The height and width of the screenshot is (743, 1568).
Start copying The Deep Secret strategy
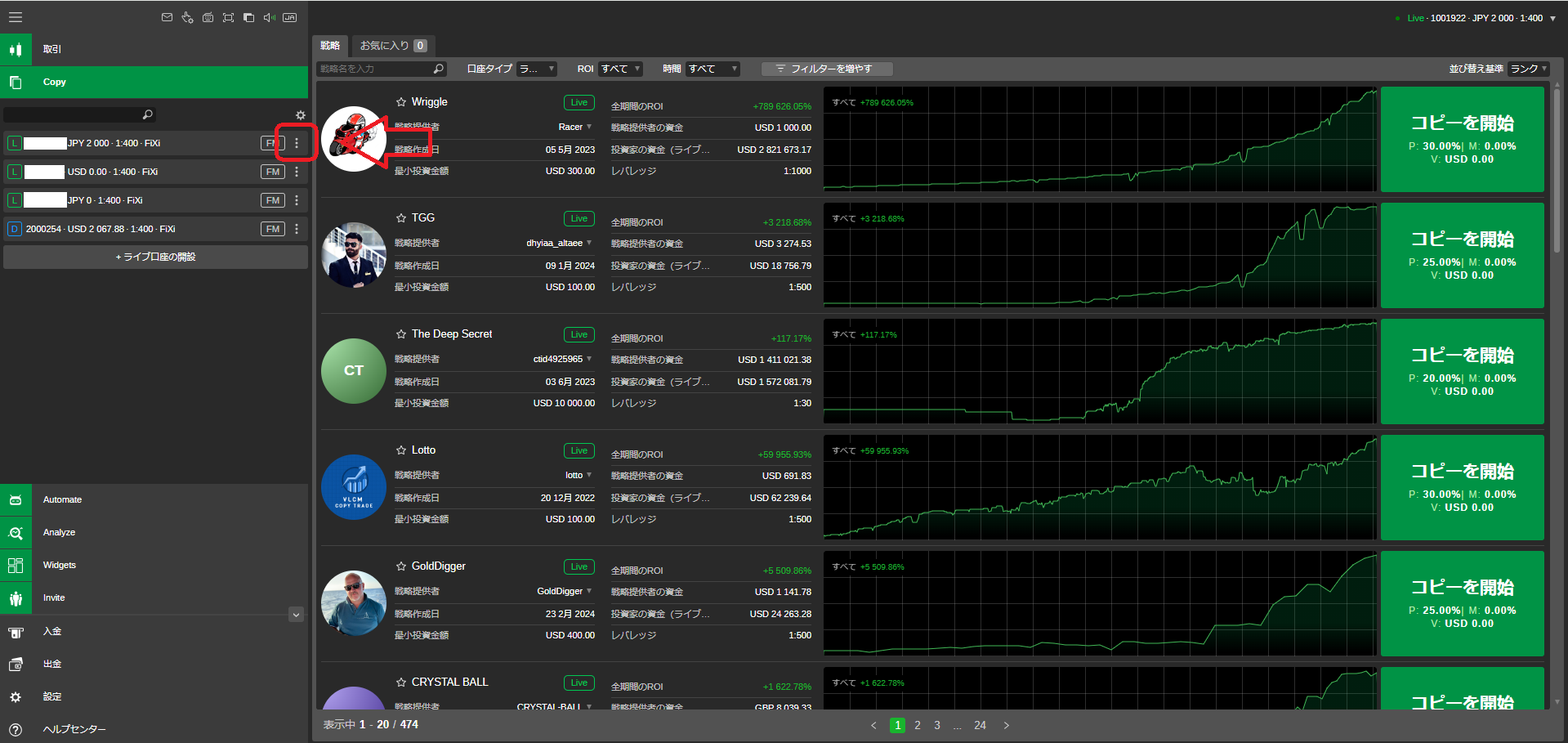[x=1463, y=372]
